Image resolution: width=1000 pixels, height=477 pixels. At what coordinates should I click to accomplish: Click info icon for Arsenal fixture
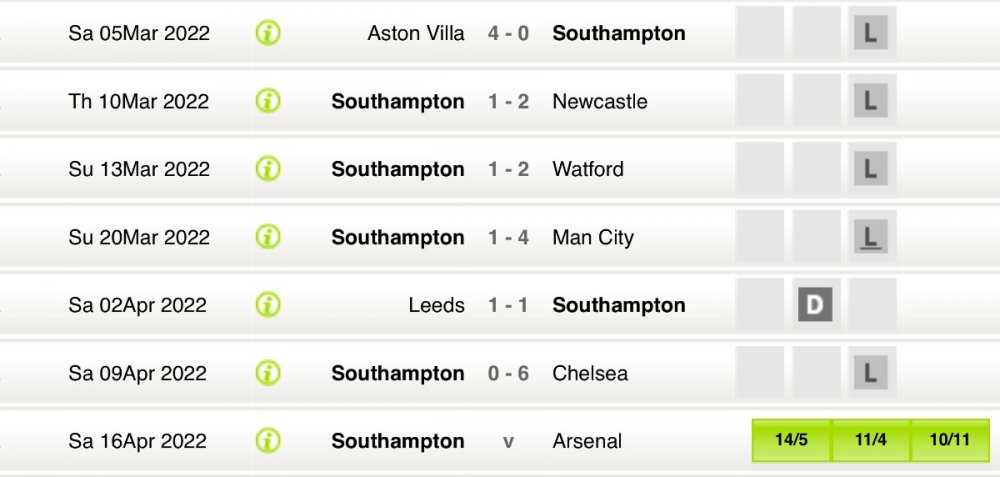click(x=268, y=441)
